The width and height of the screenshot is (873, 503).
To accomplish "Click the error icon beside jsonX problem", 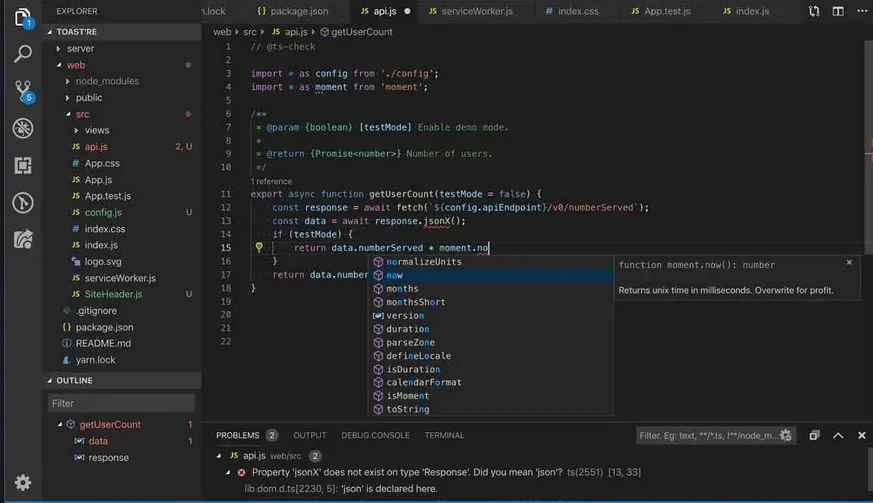I will coord(241,472).
